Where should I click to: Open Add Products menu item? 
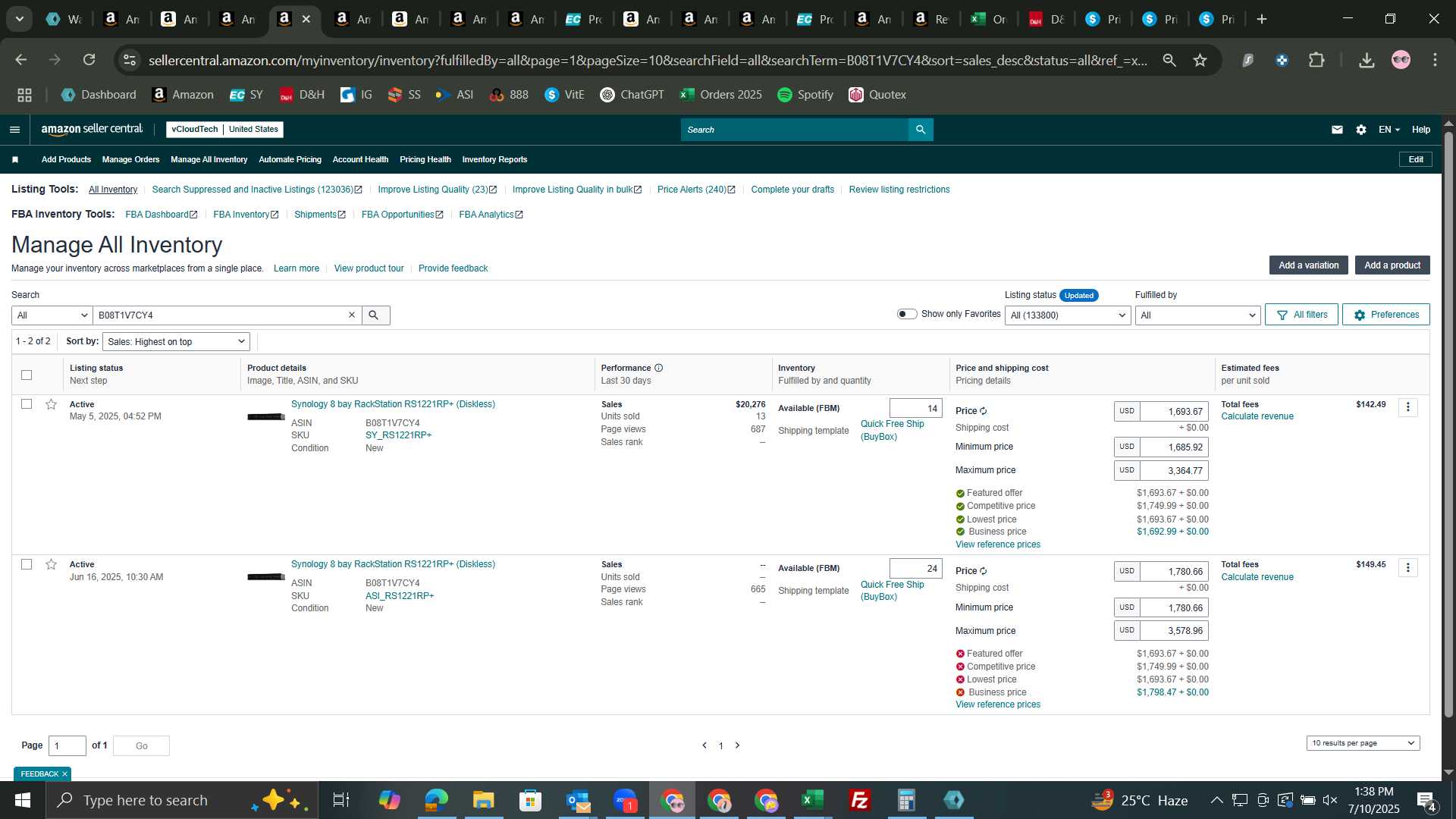(66, 160)
